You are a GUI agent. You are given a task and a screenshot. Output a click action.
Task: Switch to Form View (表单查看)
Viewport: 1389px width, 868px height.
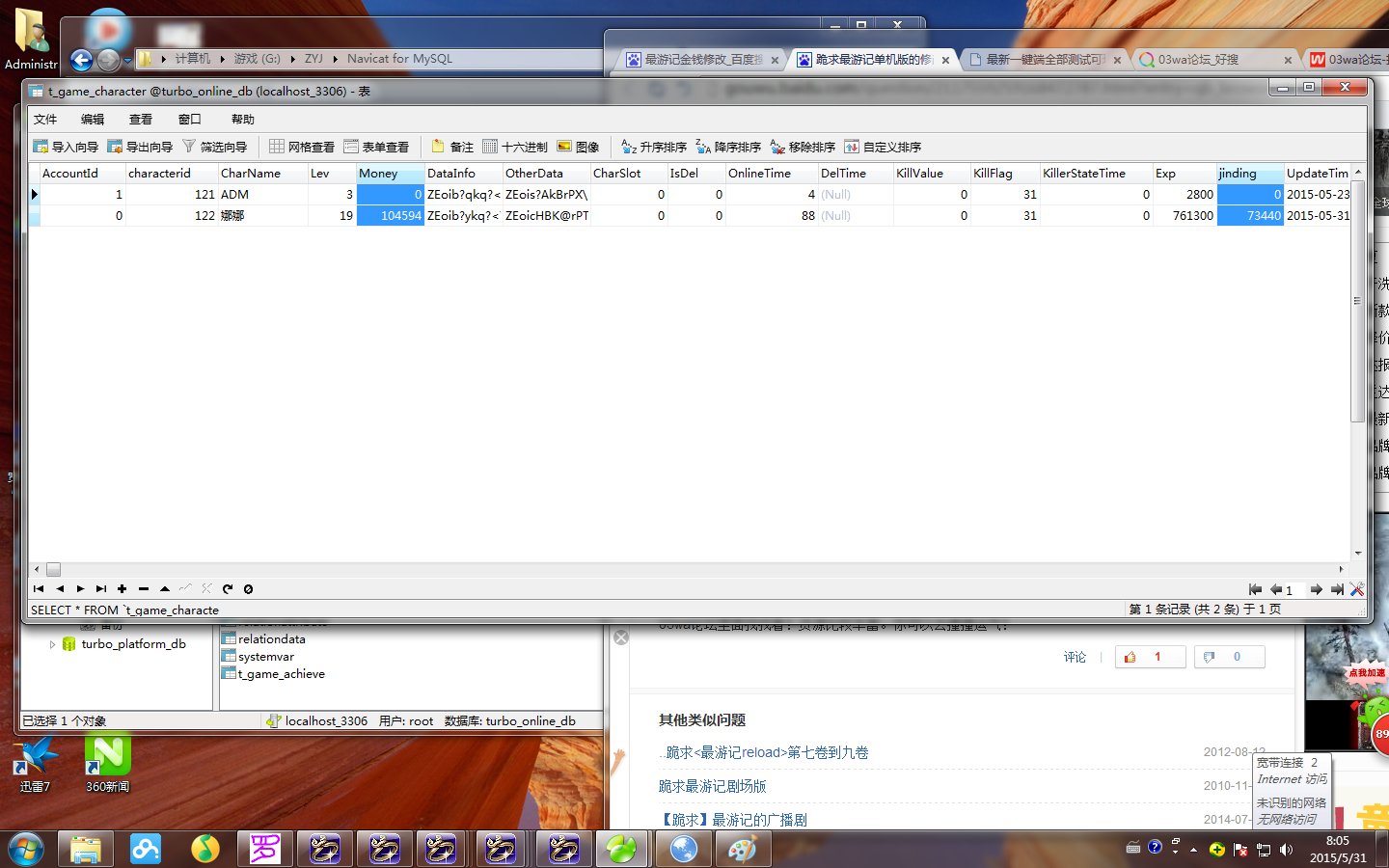pyautogui.click(x=376, y=147)
